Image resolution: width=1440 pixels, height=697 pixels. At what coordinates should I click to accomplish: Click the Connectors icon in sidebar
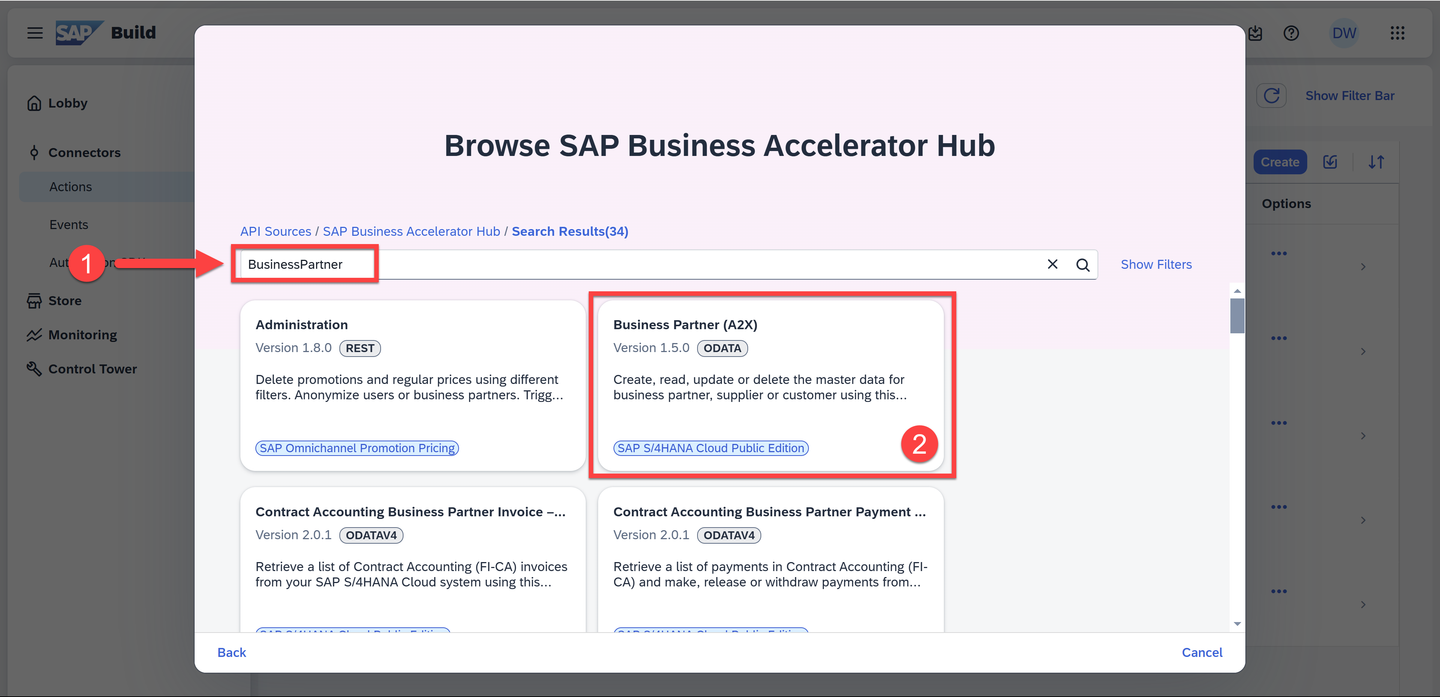pyautogui.click(x=35, y=153)
